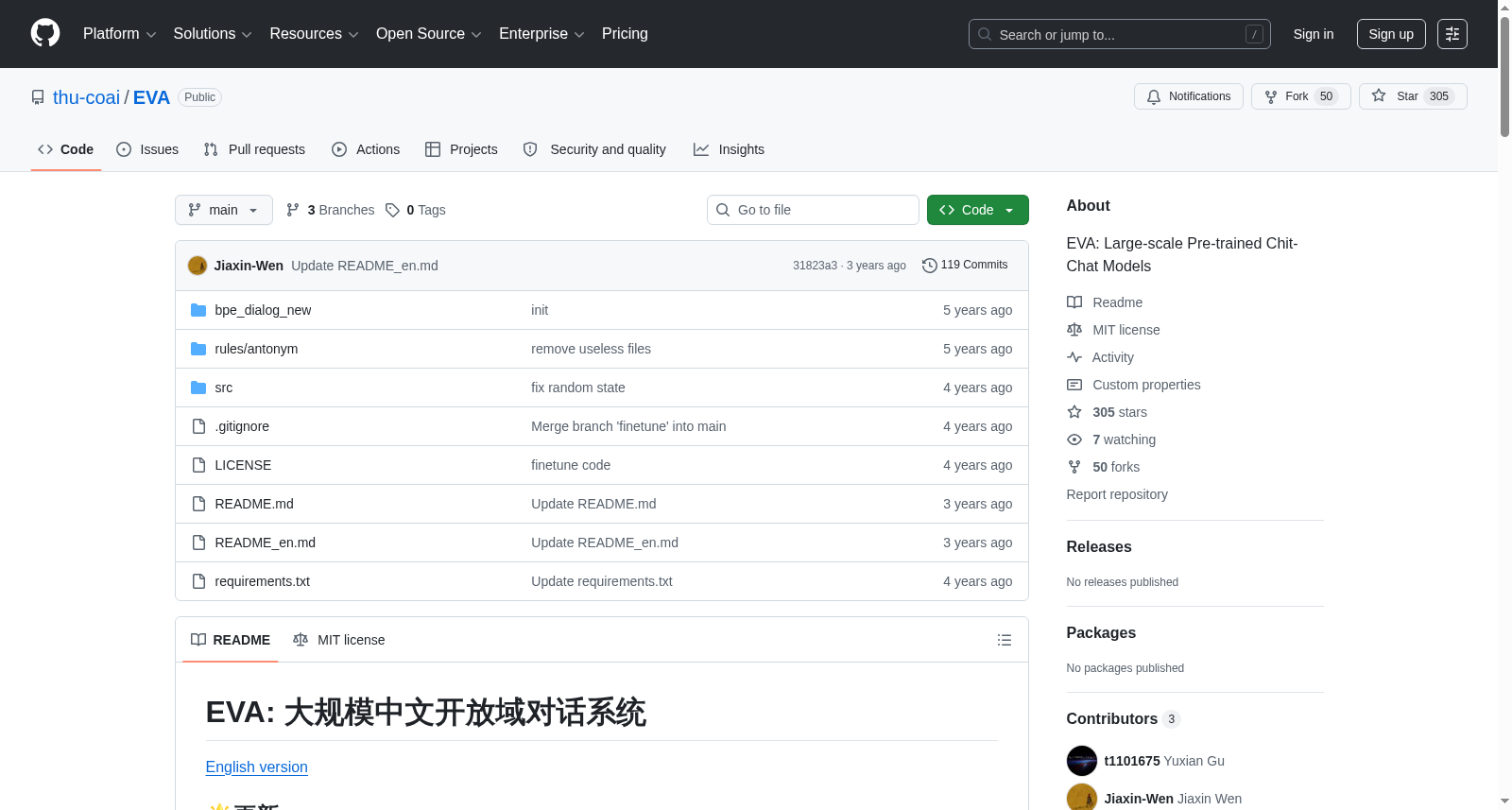Click the folder icon beside src
This screenshot has height=810, width=1512.
[x=198, y=388]
